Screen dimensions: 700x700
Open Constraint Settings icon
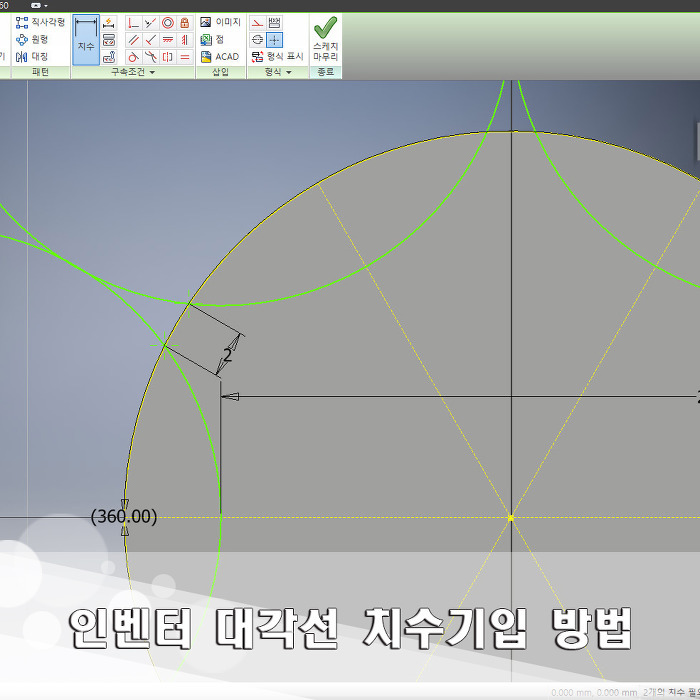click(109, 57)
